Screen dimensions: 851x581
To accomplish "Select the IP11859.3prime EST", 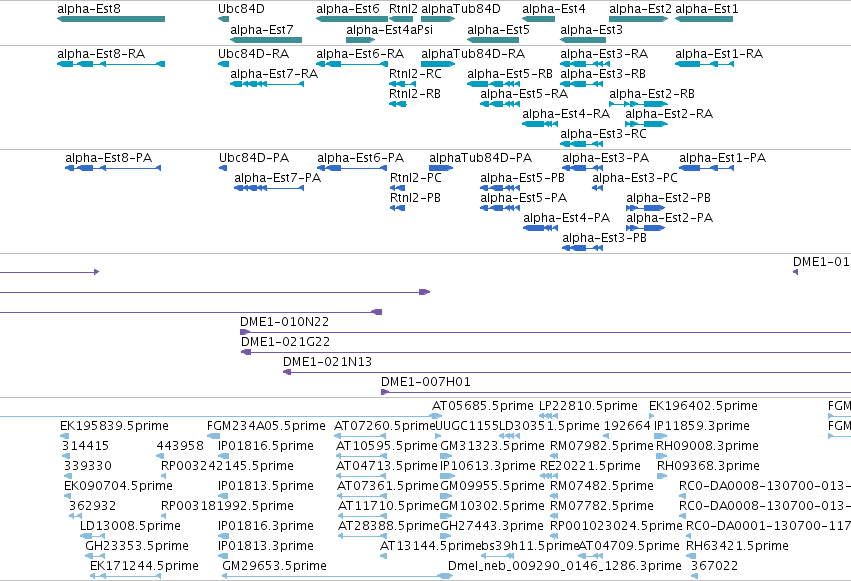I will (661, 436).
